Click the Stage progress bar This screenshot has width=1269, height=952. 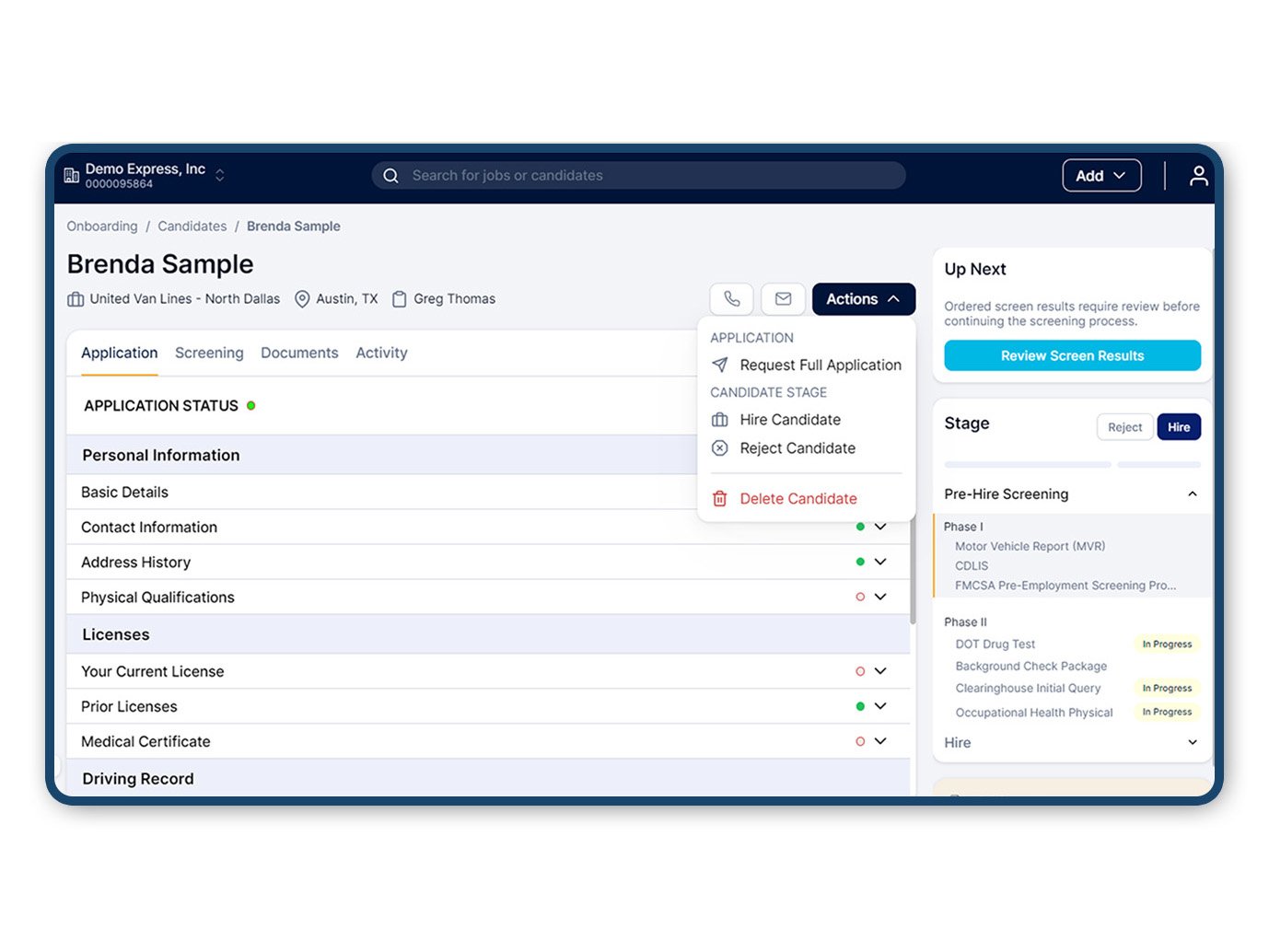(1072, 465)
